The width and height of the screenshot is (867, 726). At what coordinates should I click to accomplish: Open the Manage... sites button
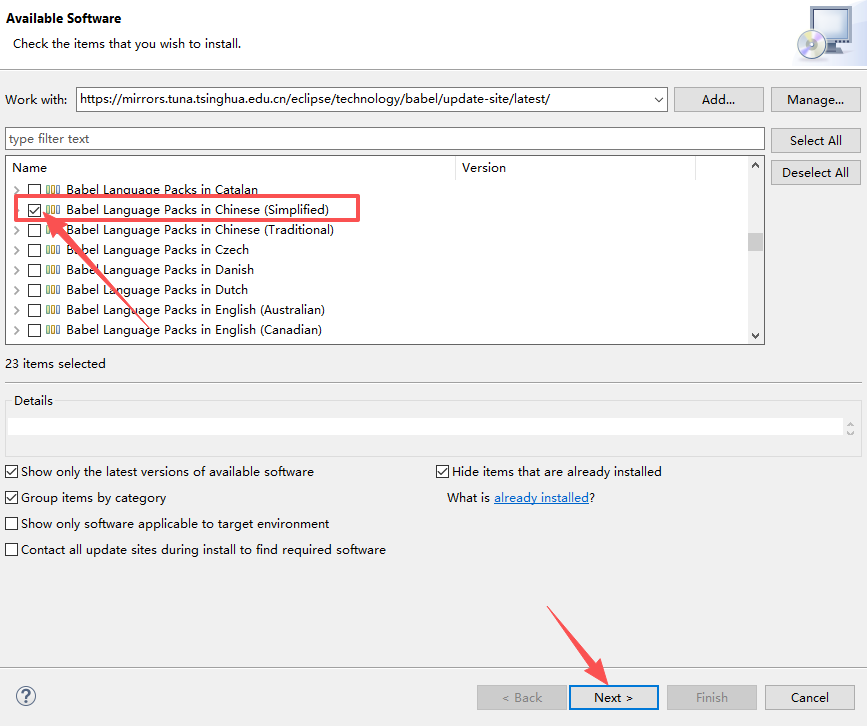tap(816, 100)
